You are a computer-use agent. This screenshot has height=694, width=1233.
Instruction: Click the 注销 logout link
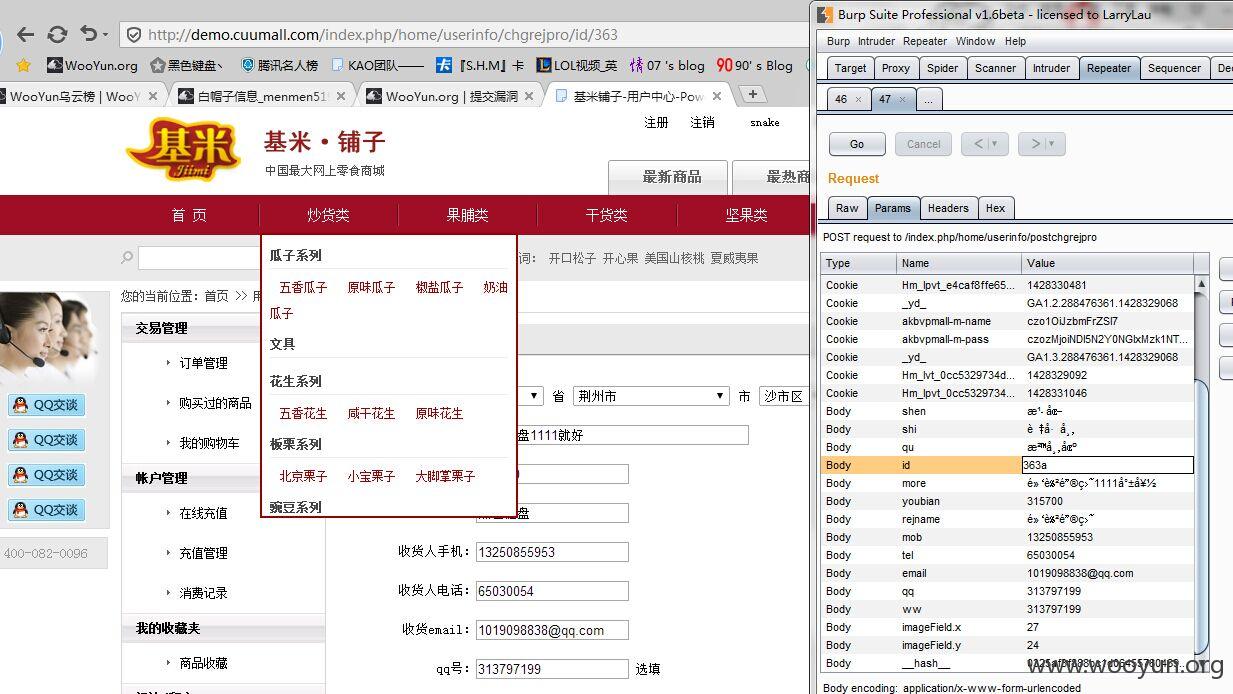pyautogui.click(x=702, y=122)
